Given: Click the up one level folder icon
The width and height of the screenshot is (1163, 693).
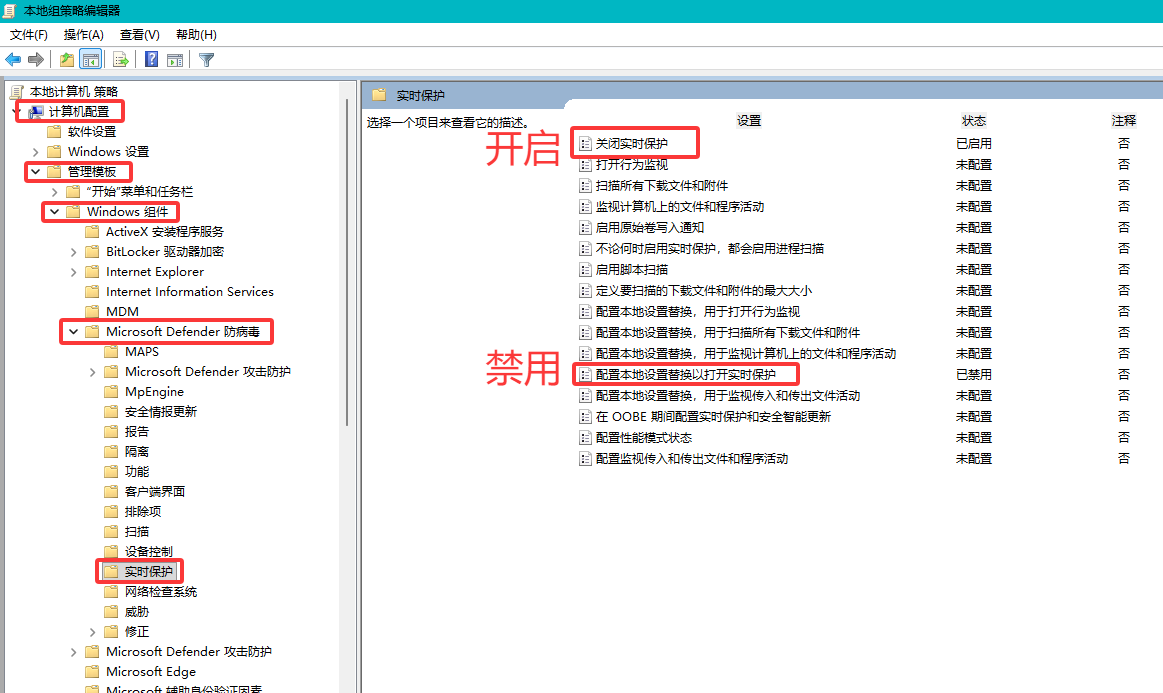Looking at the screenshot, I should coord(66,59).
